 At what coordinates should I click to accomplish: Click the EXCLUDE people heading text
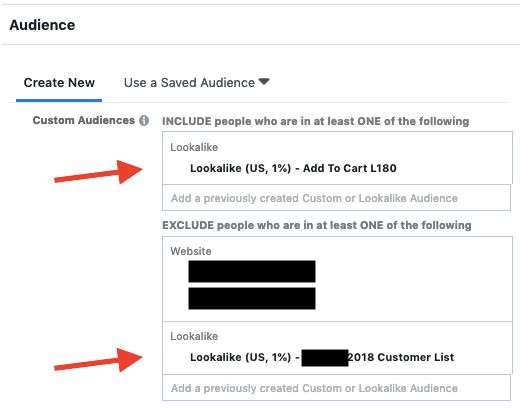[x=317, y=225]
